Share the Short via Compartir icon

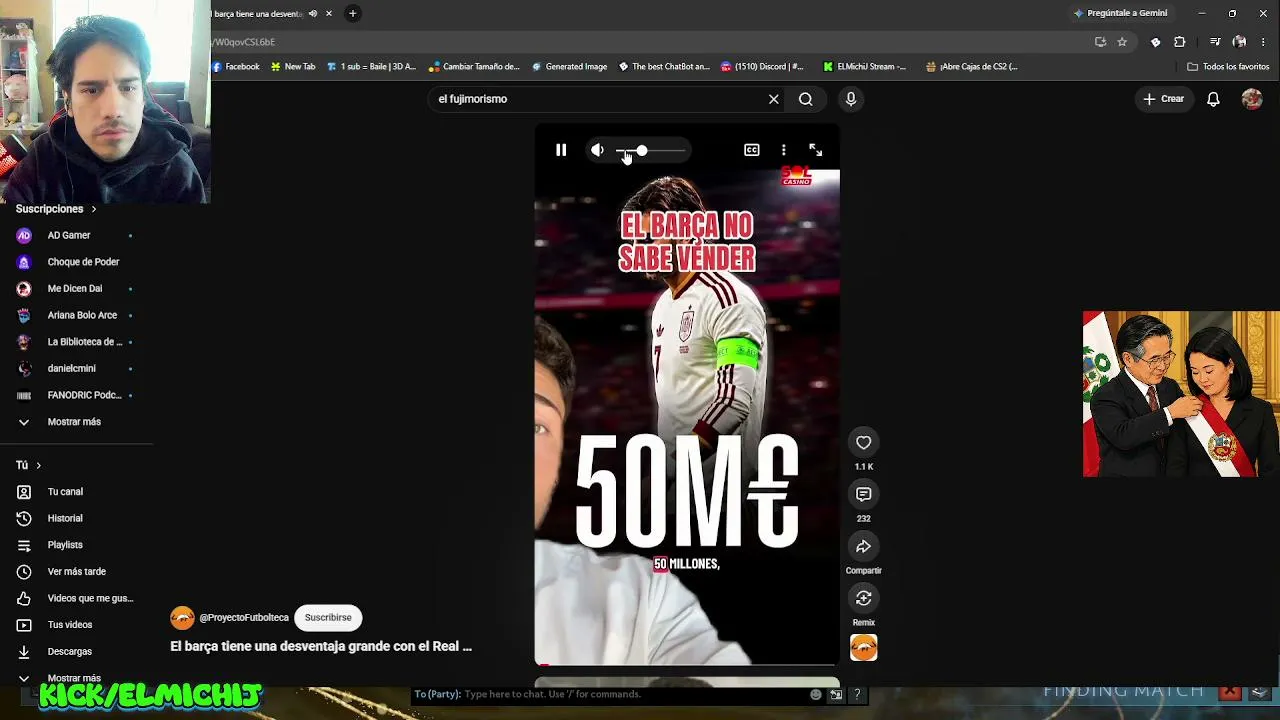(x=864, y=546)
